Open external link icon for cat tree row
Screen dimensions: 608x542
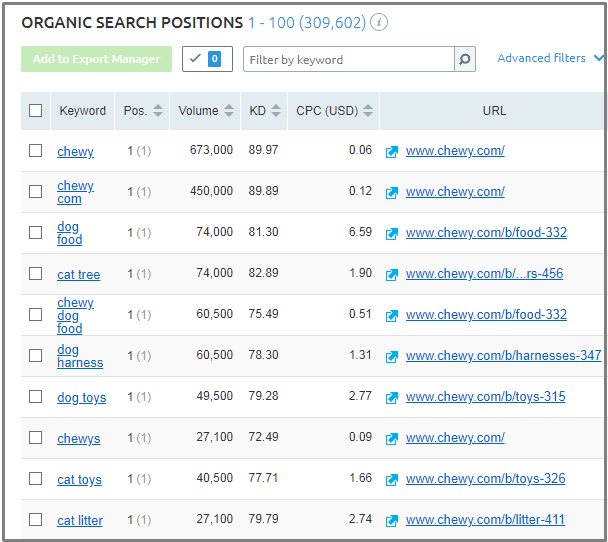pos(392,274)
